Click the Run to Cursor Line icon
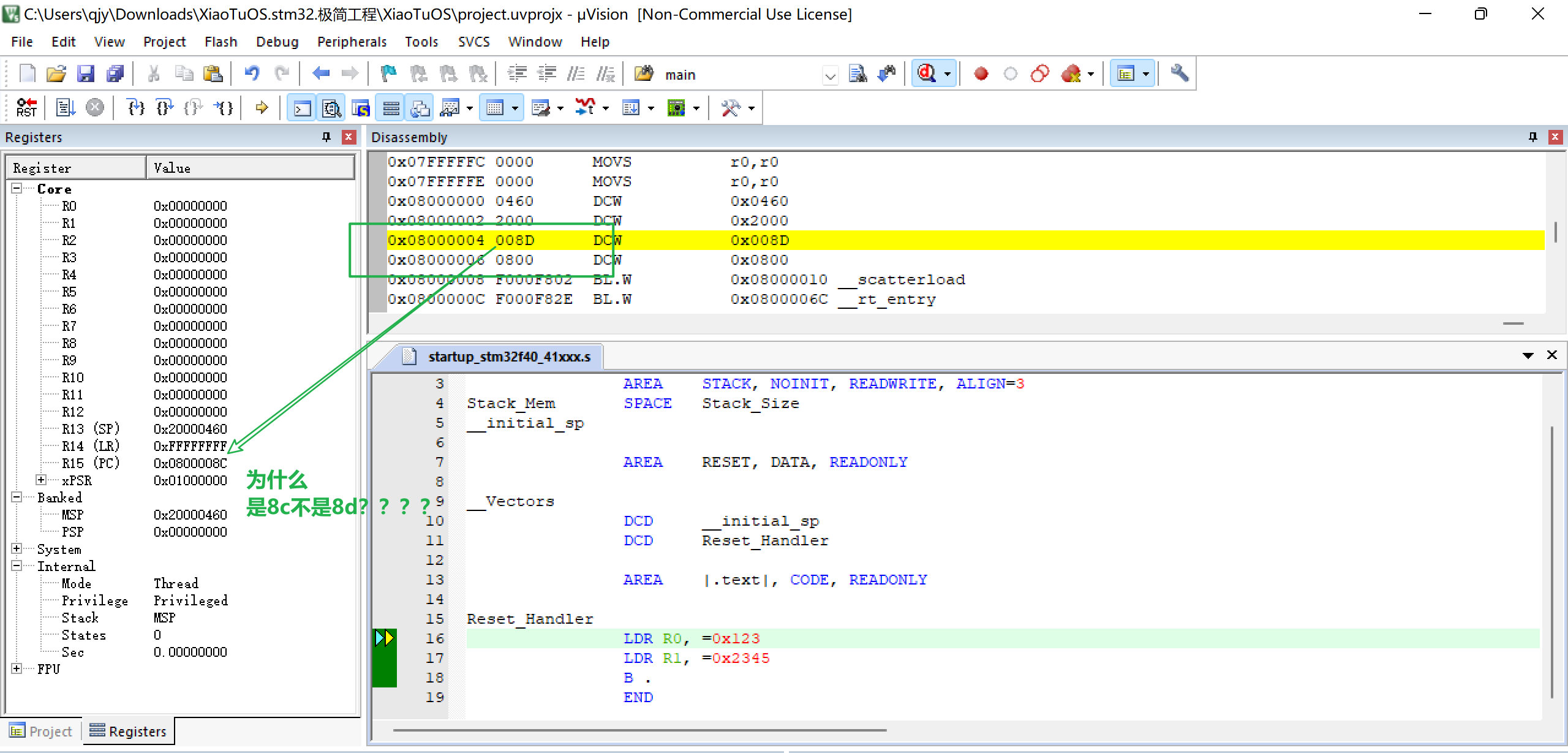 (x=224, y=108)
